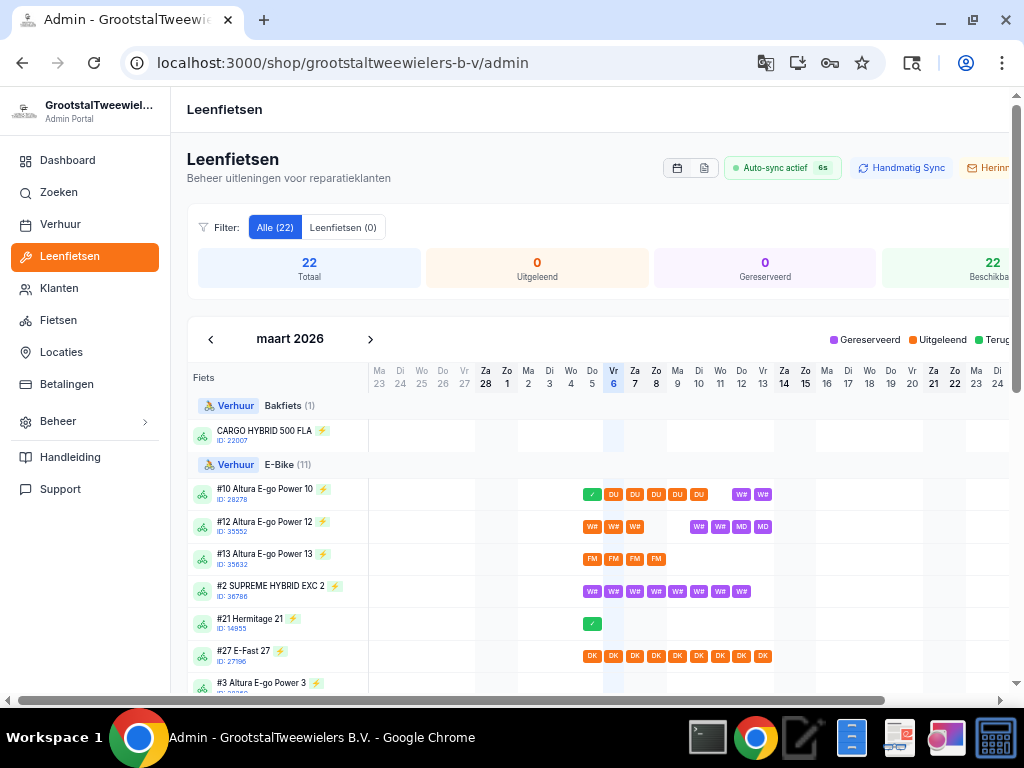Open the Dashboard from the sidebar
Viewport: 1024px width, 768px height.
click(x=68, y=160)
